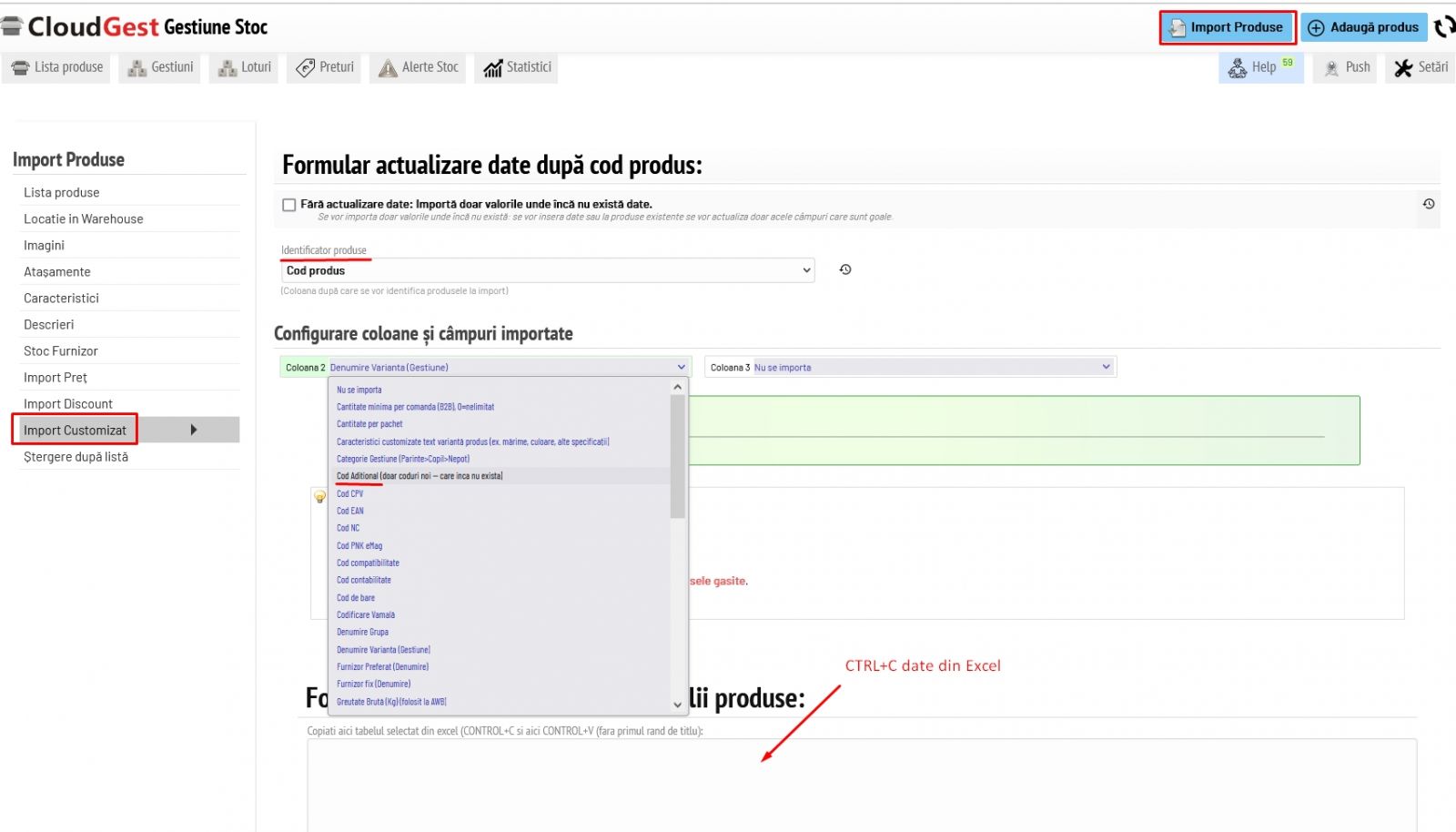1456x832 pixels.
Task: Click the Help lifebuoy icon
Action: tap(1237, 67)
